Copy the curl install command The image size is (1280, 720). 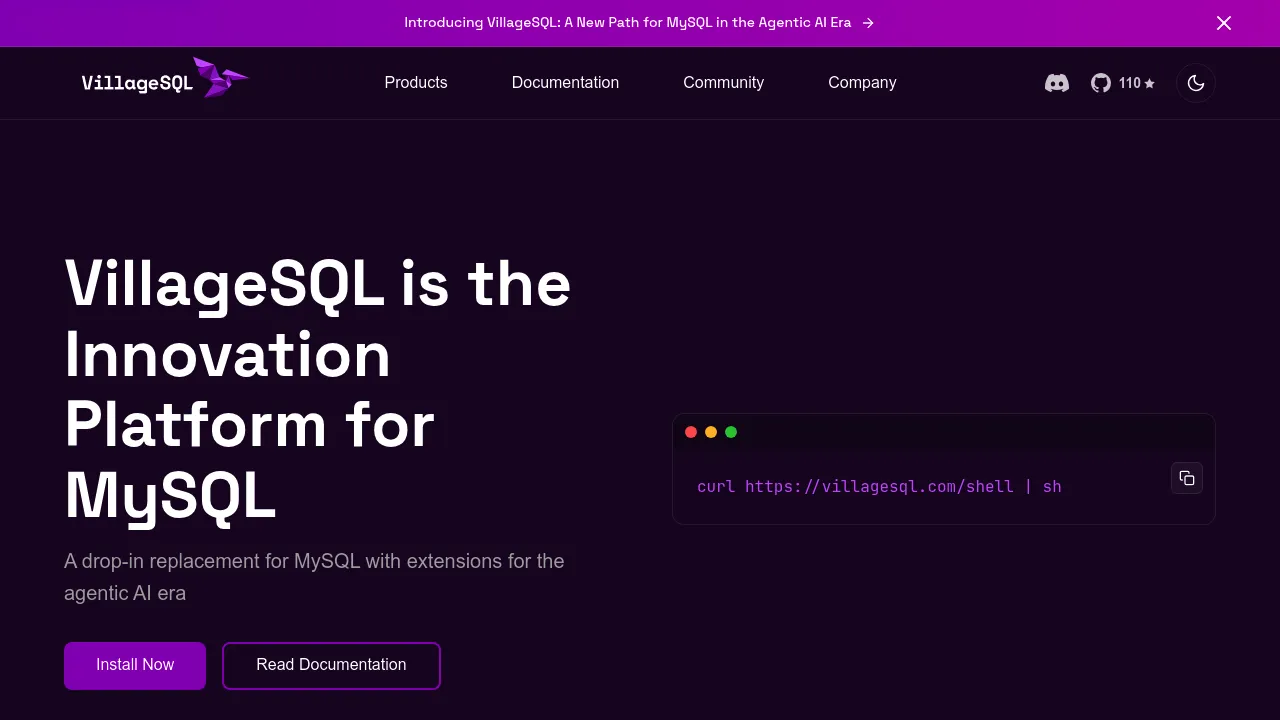tap(1187, 478)
